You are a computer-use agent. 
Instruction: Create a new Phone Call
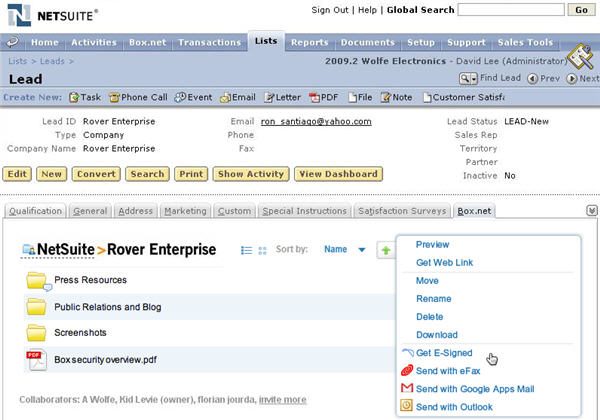(x=138, y=98)
